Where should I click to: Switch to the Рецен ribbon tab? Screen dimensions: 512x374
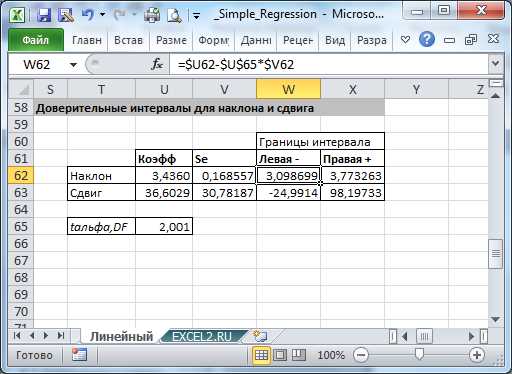click(x=298, y=40)
